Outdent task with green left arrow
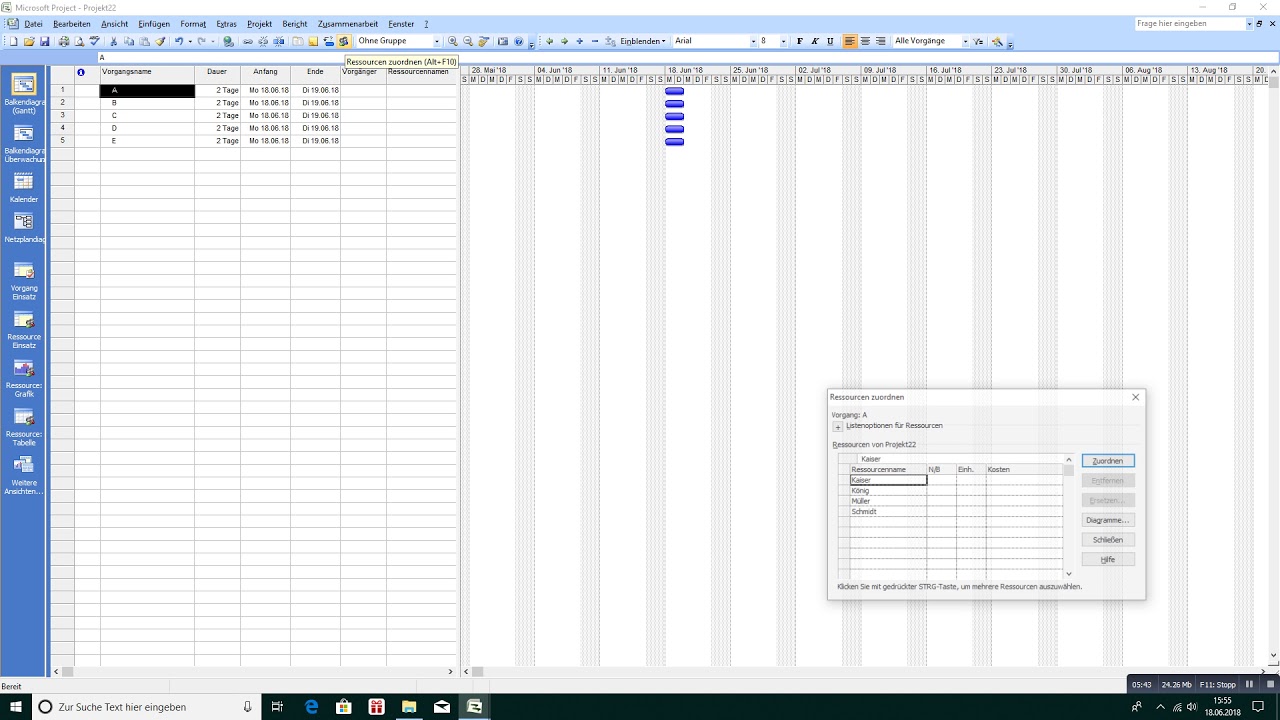Screen dimensions: 1280x720 click(549, 41)
